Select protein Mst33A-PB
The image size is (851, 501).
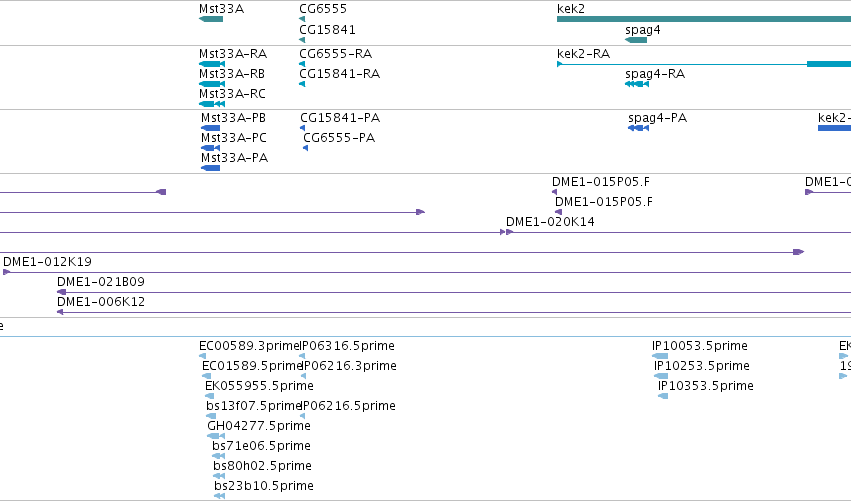tap(211, 128)
